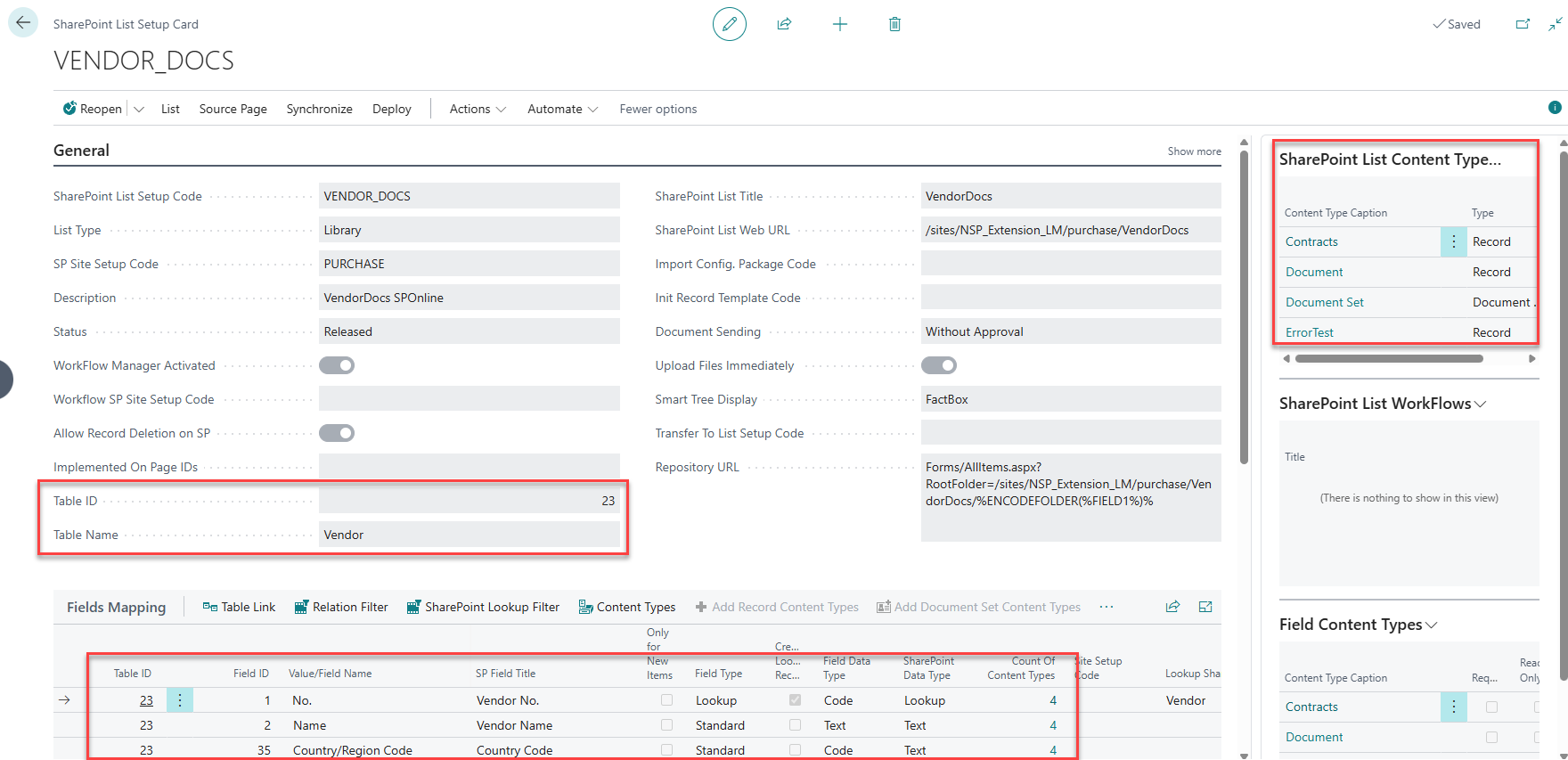Click the SharePoint List Title field
Image resolution: width=1568 pixels, height=760 pixels.
[1070, 196]
